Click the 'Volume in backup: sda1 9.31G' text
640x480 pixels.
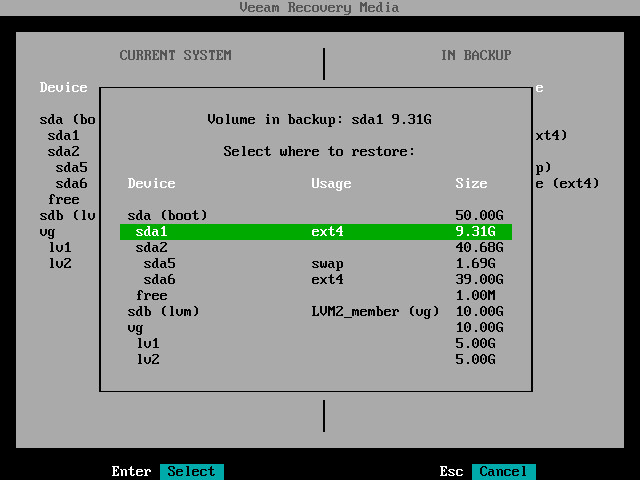319,120
